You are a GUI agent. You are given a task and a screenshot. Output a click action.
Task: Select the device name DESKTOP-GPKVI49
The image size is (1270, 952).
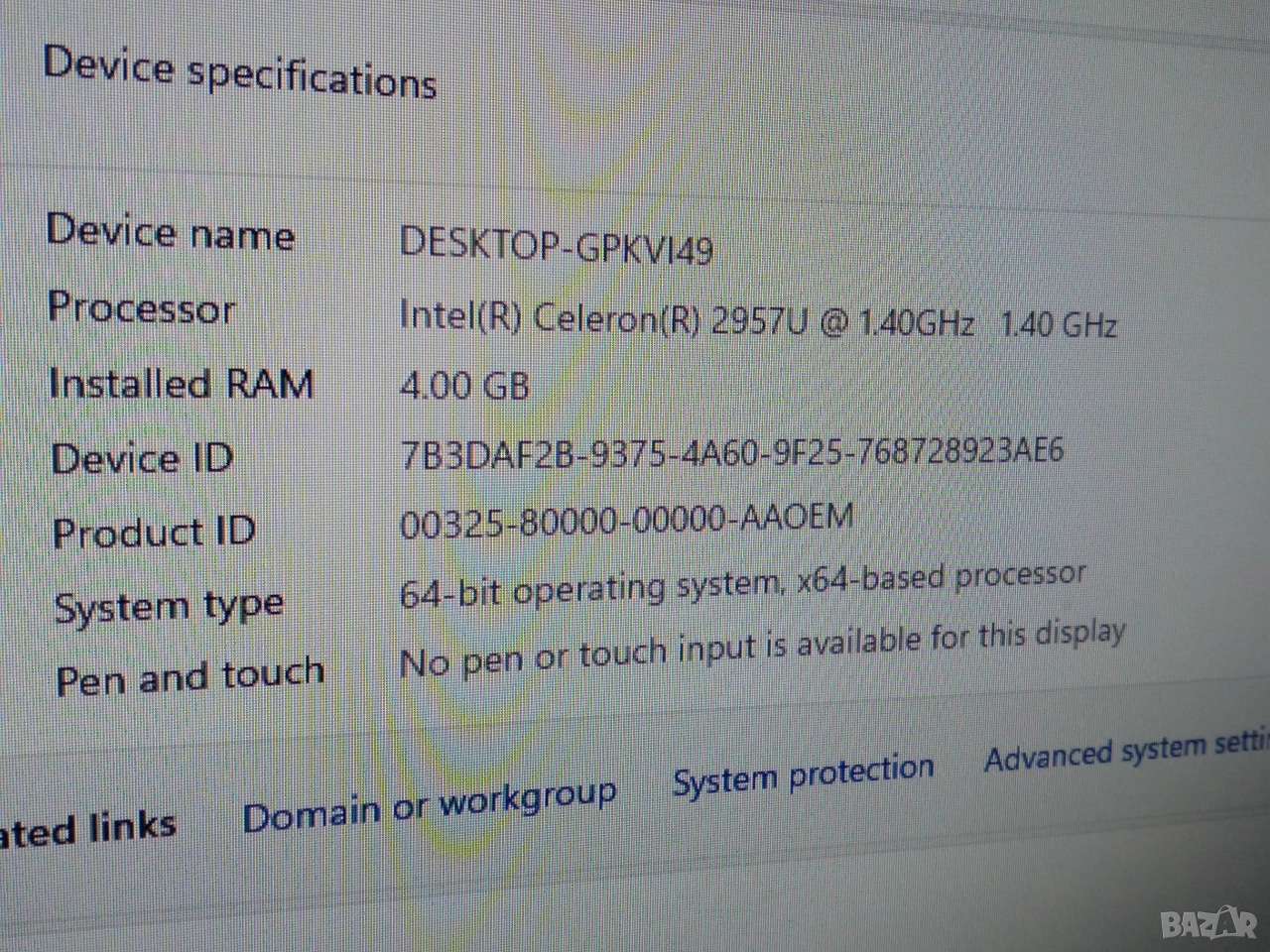(556, 245)
